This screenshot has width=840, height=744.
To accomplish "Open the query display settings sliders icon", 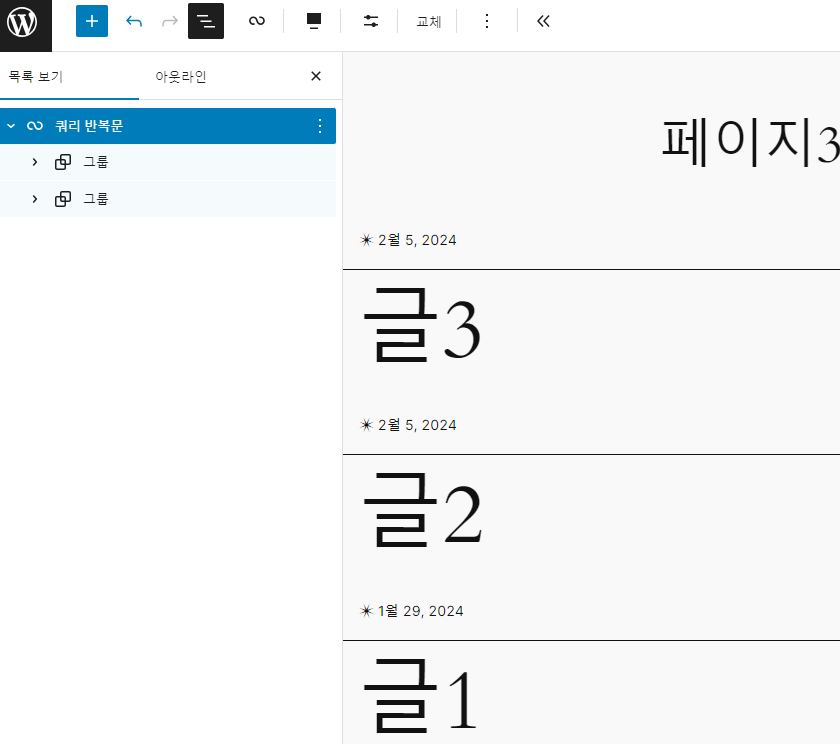I will click(x=371, y=21).
